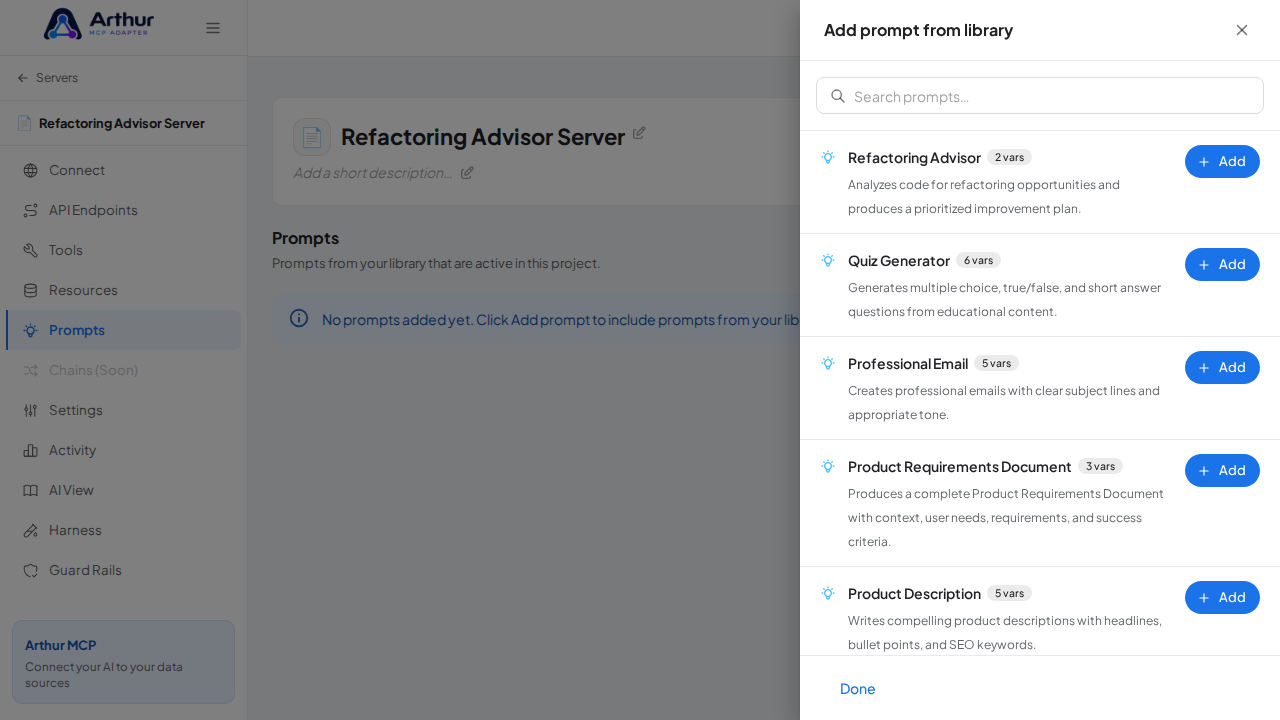
Task: Click the API Endpoints route icon
Action: 31,210
